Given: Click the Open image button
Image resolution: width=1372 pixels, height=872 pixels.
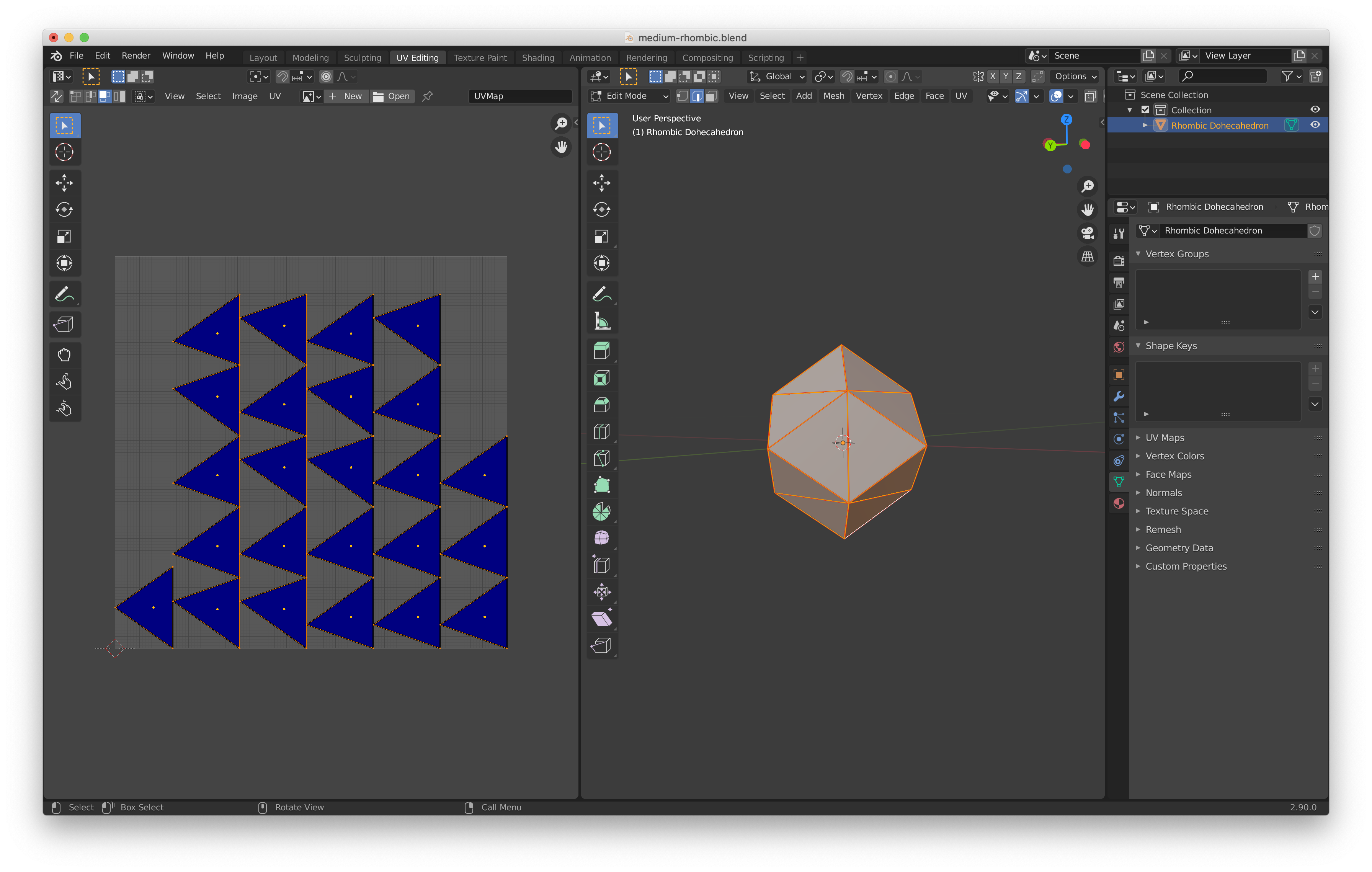Looking at the screenshot, I should [392, 96].
